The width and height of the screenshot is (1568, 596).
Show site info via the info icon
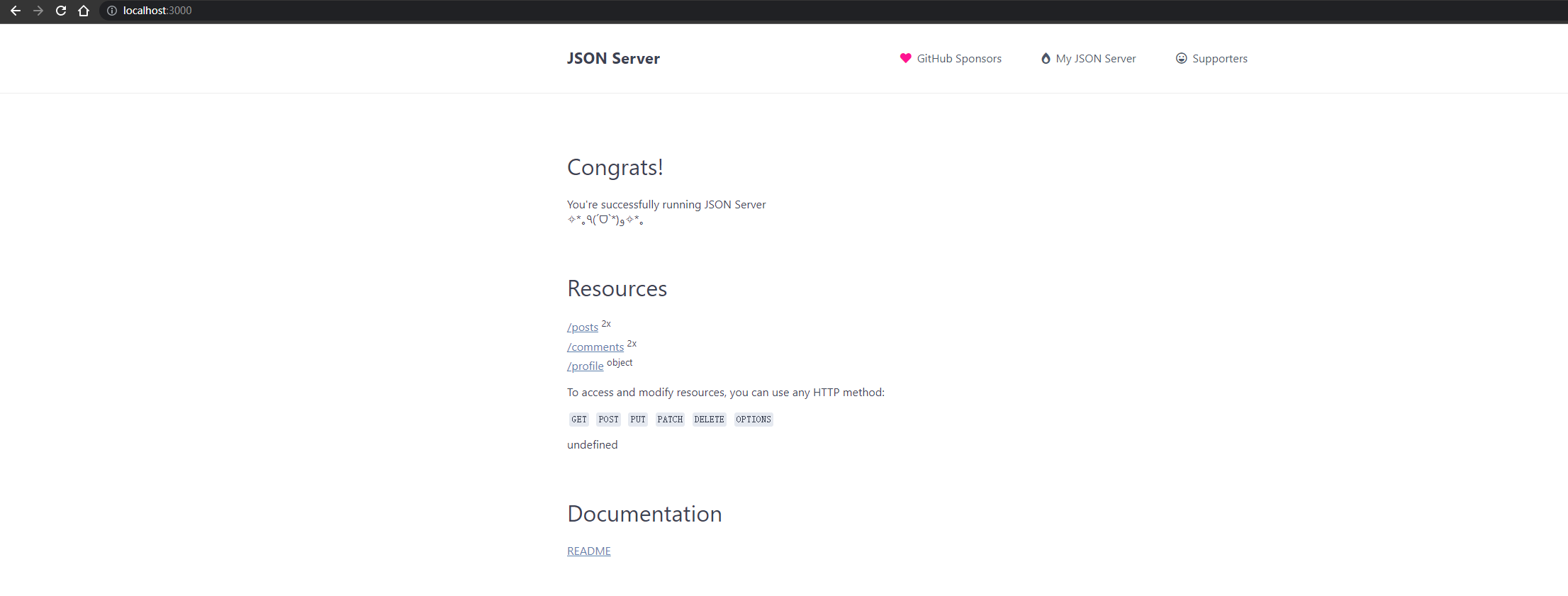(x=112, y=11)
